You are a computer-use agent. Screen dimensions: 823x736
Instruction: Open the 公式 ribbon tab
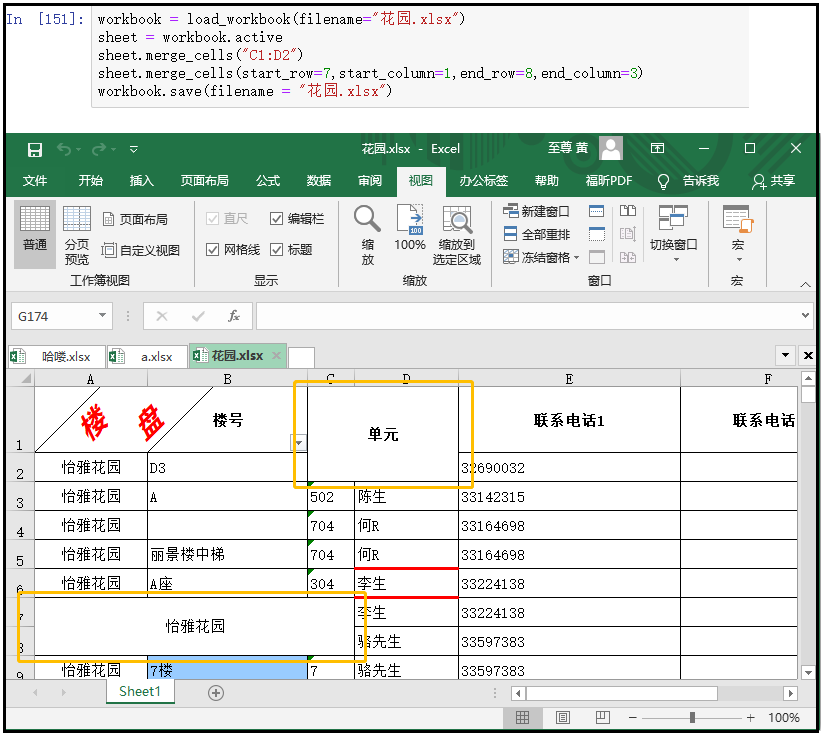click(x=268, y=181)
